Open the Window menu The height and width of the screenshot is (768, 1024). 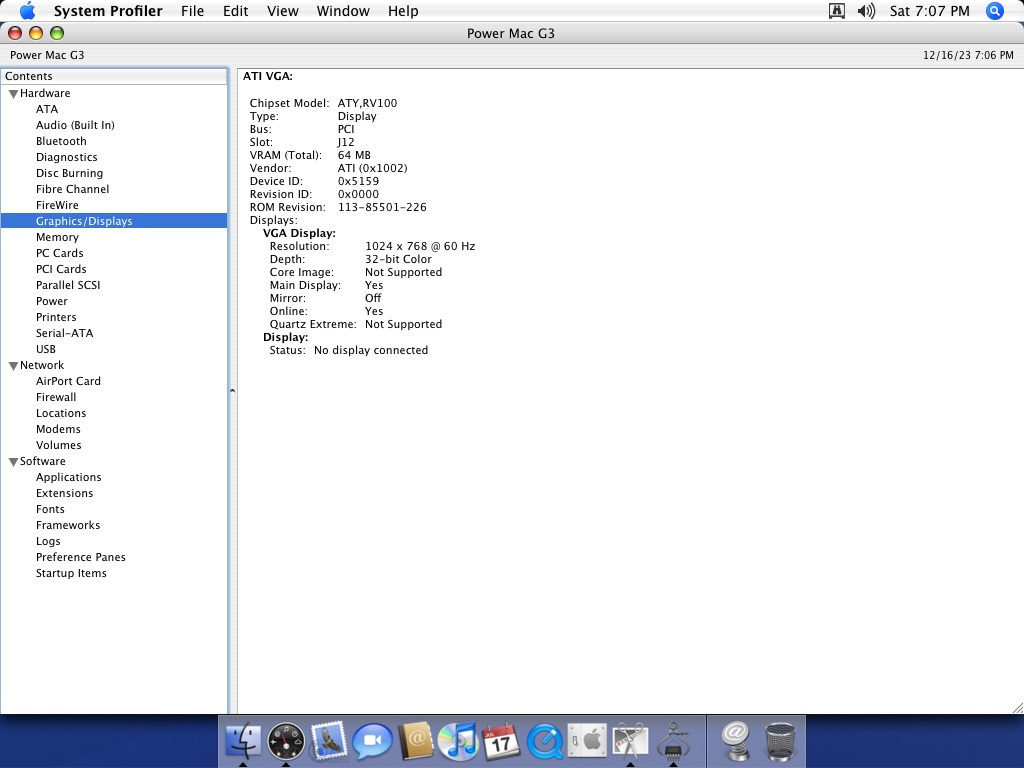point(343,11)
